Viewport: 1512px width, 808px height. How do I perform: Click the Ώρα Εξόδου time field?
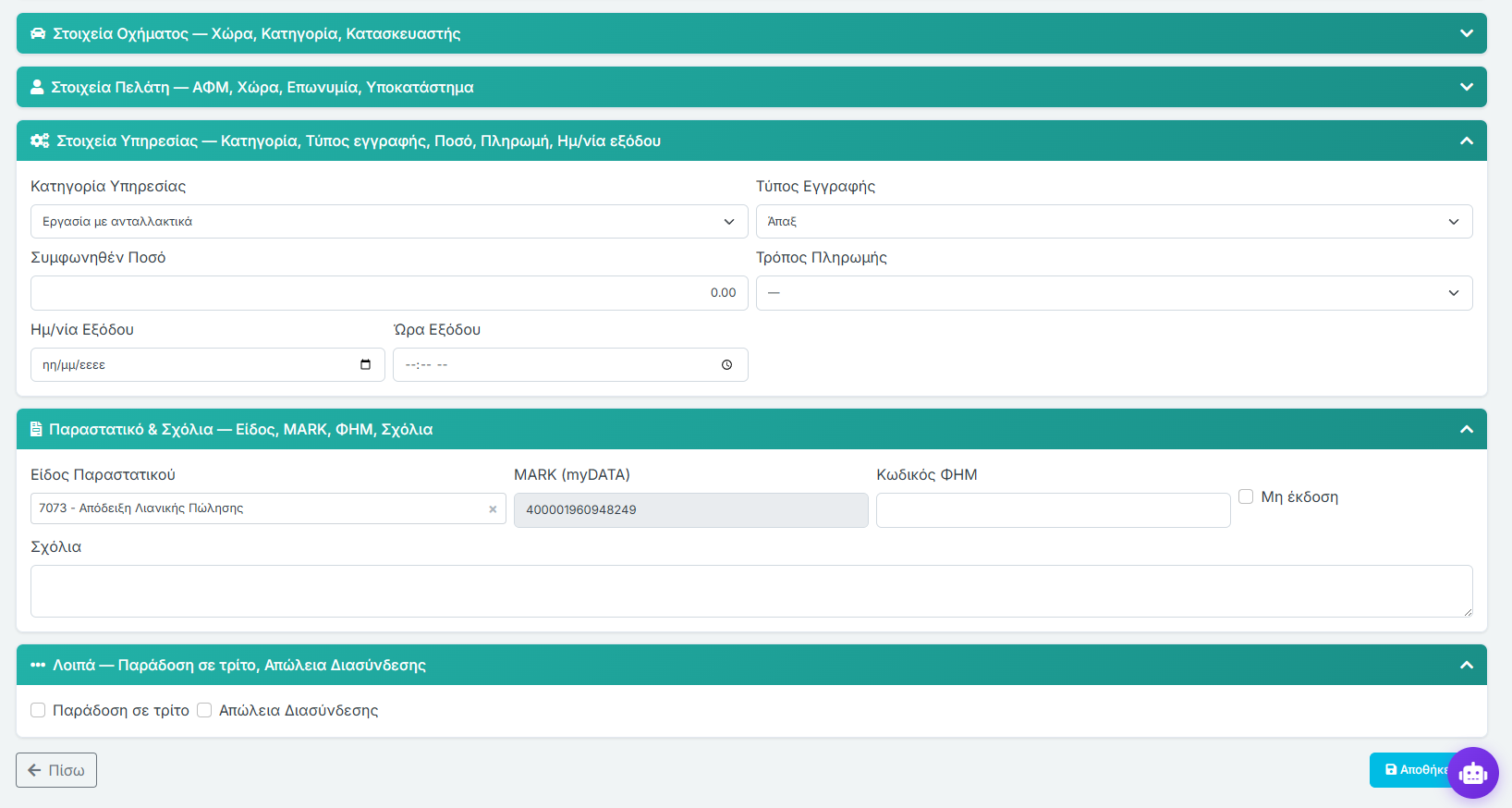point(570,364)
